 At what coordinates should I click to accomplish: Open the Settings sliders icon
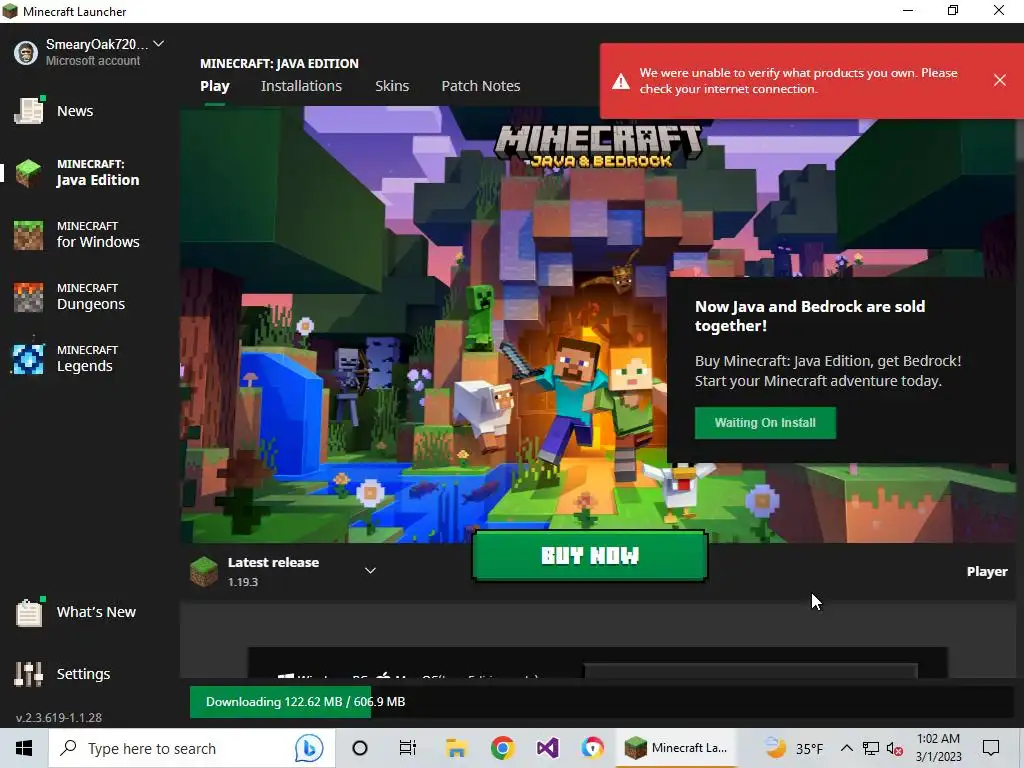[29, 674]
